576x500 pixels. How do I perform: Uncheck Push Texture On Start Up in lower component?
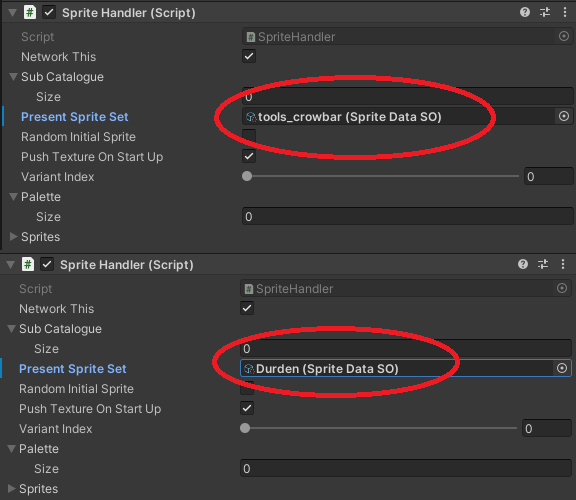click(x=247, y=408)
